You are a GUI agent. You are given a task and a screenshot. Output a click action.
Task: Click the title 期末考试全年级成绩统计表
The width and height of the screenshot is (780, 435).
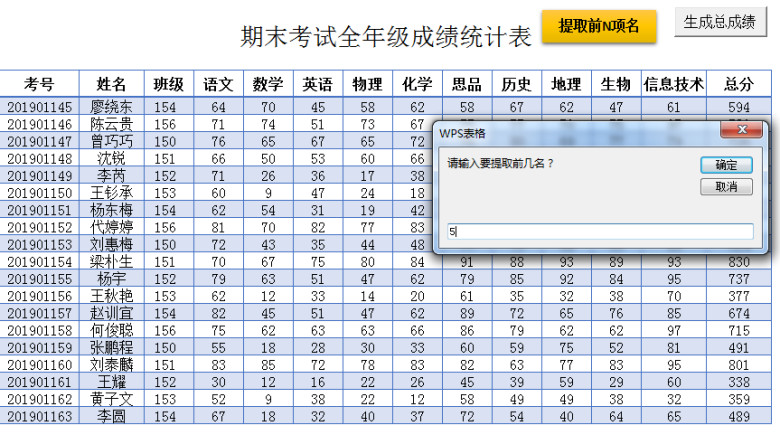click(x=386, y=37)
